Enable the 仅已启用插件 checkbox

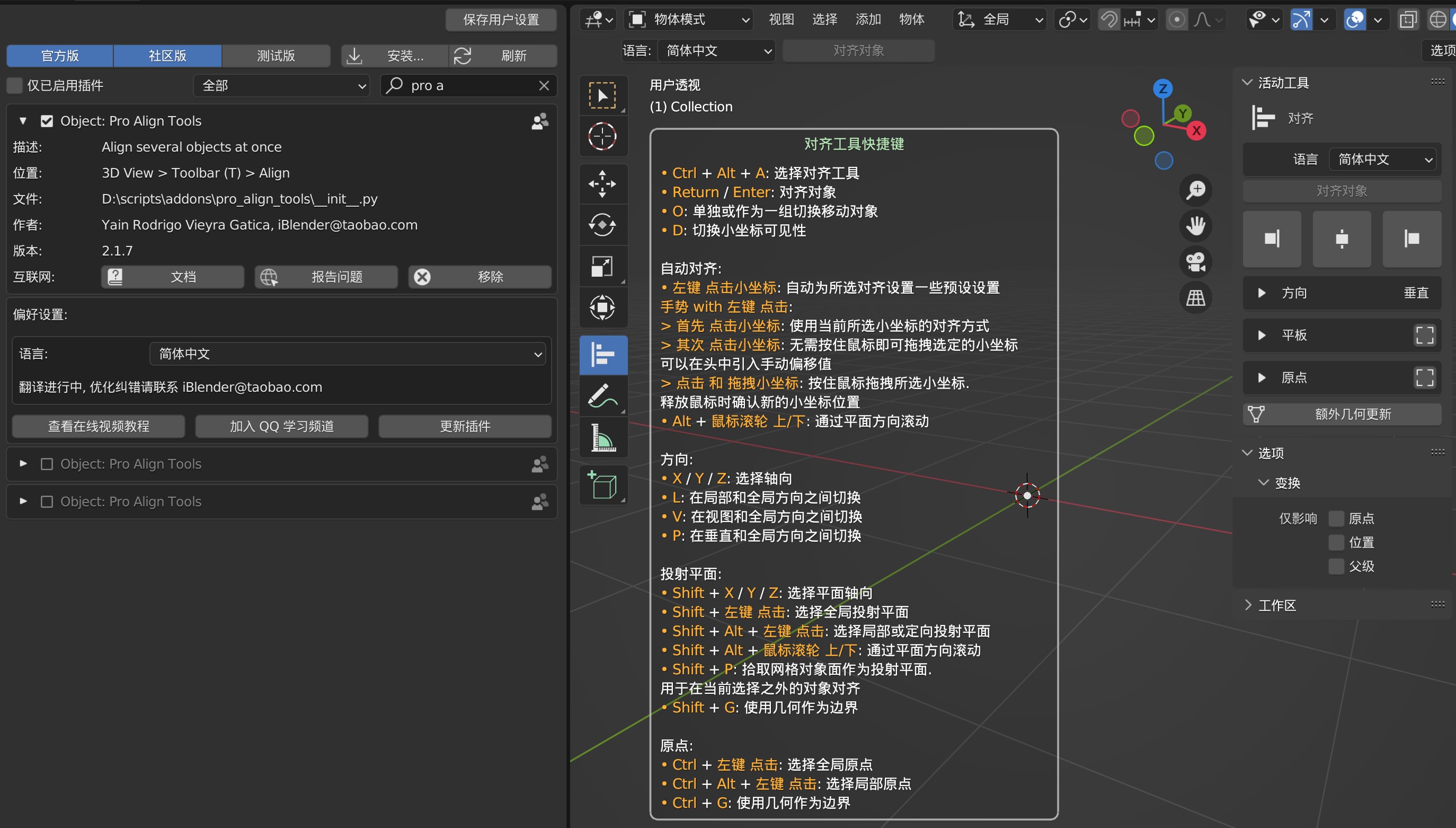click(x=14, y=85)
